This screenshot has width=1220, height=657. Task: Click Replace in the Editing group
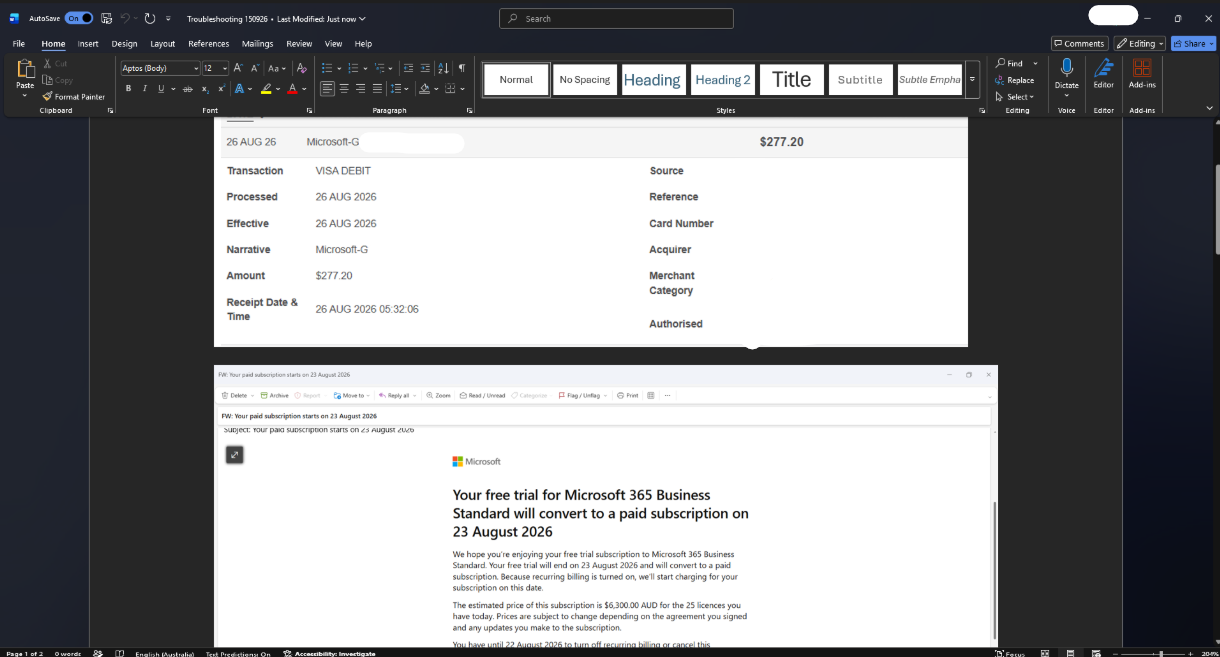[x=1016, y=80]
